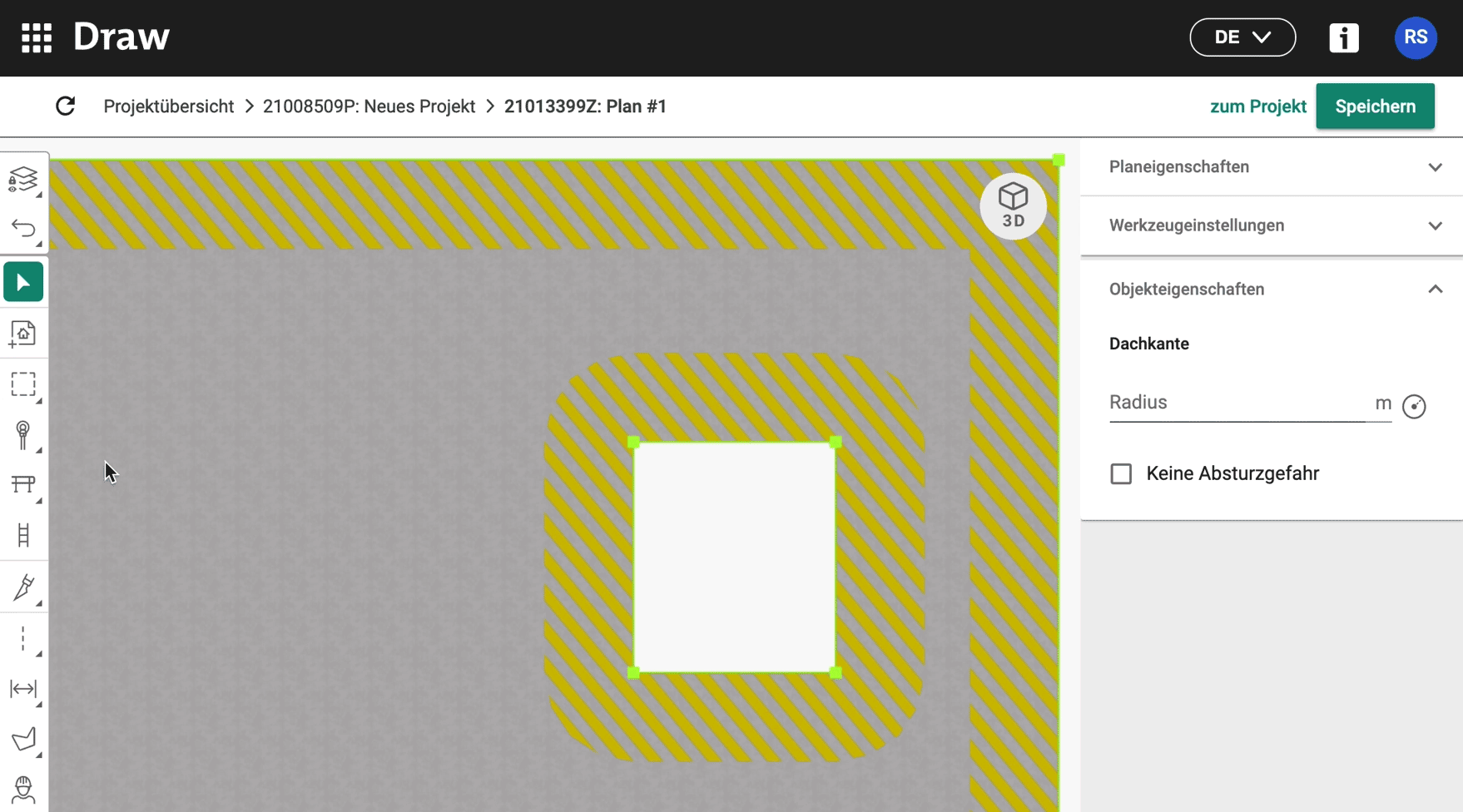Select the pointer selection tool
1463x812 pixels.
coord(23,282)
